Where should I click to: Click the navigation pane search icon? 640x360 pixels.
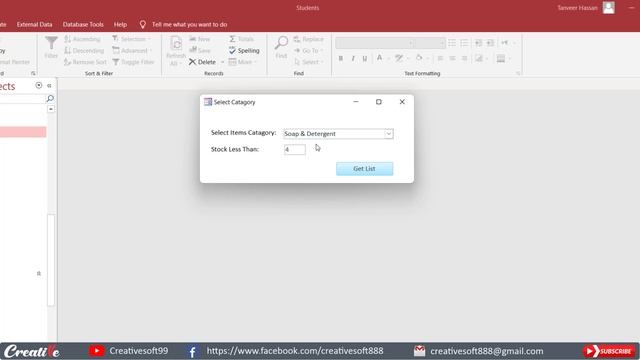coord(50,98)
